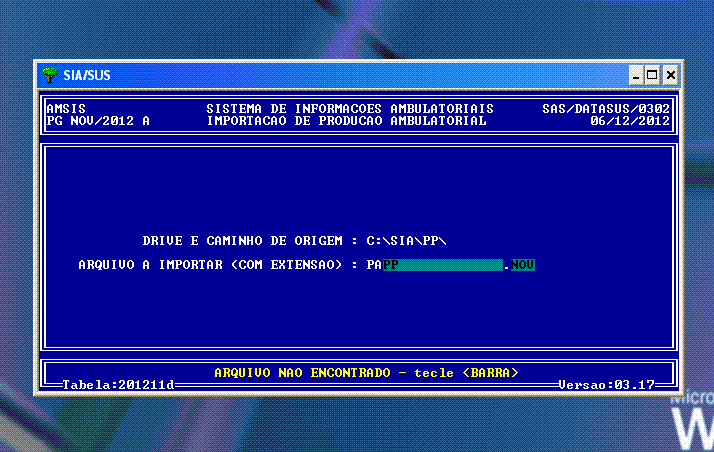This screenshot has height=452, width=714.
Task: Click the IMPORTACAO DE PRODUCAO AMBULATORIAL subtitle
Action: point(346,121)
